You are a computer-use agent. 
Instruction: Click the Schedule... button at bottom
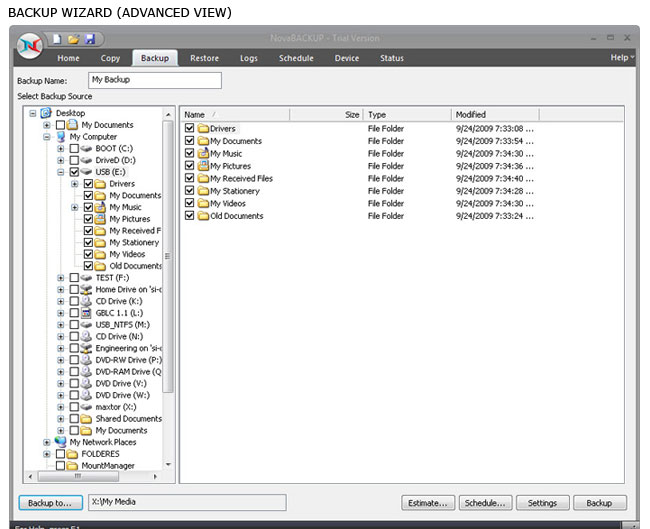[x=485, y=503]
